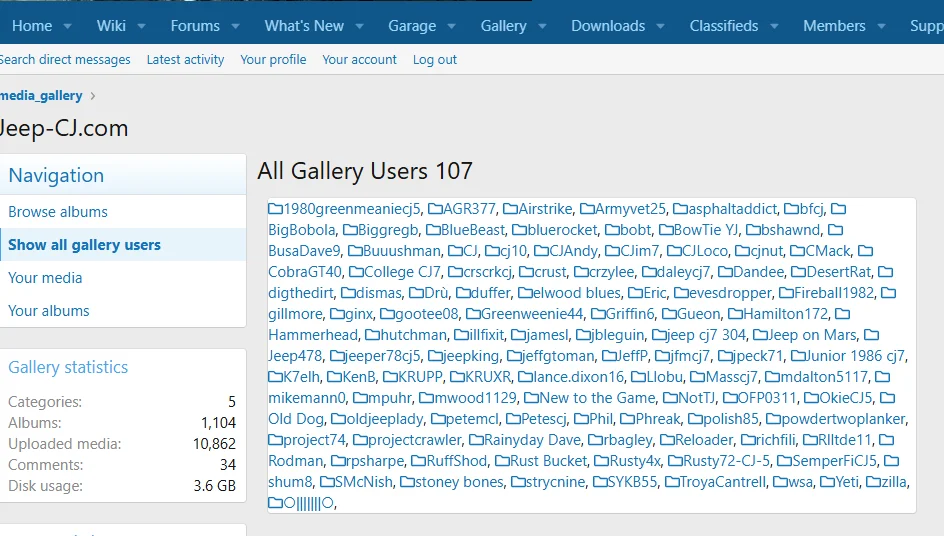Click the folder icon before Fireball1982
Screen dimensions: 944x536
click(x=786, y=293)
